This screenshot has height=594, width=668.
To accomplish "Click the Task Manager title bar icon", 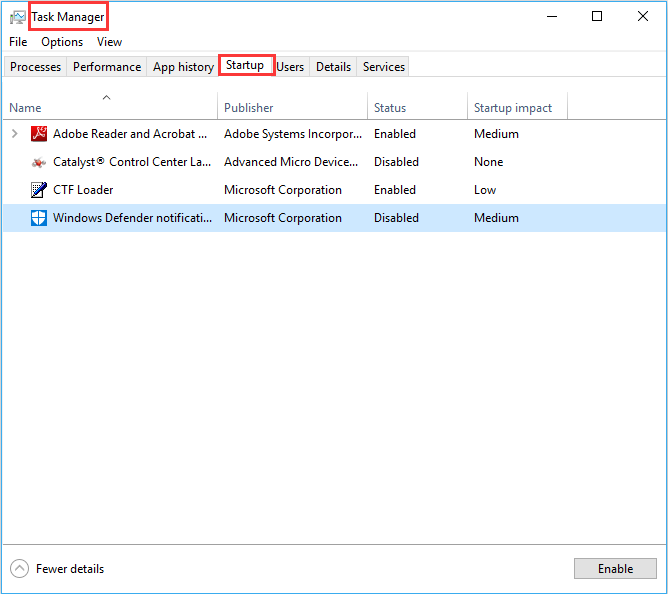I will tap(17, 17).
